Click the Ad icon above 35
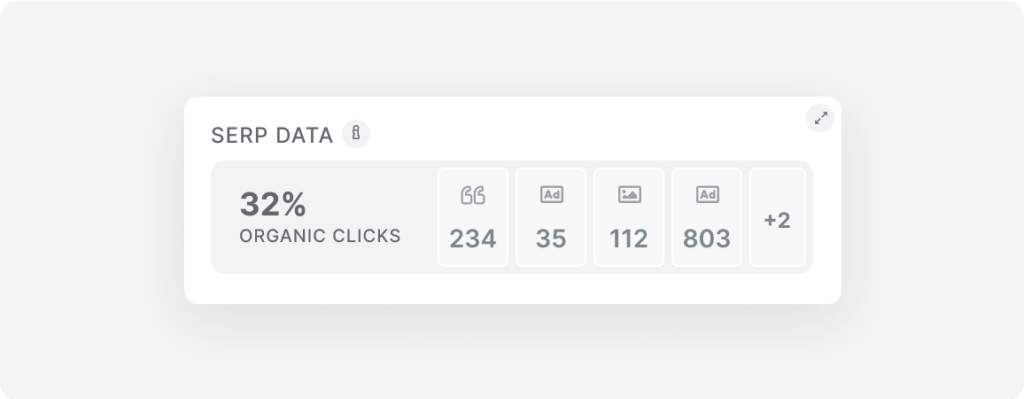Image resolution: width=1024 pixels, height=399 pixels. pos(551,195)
